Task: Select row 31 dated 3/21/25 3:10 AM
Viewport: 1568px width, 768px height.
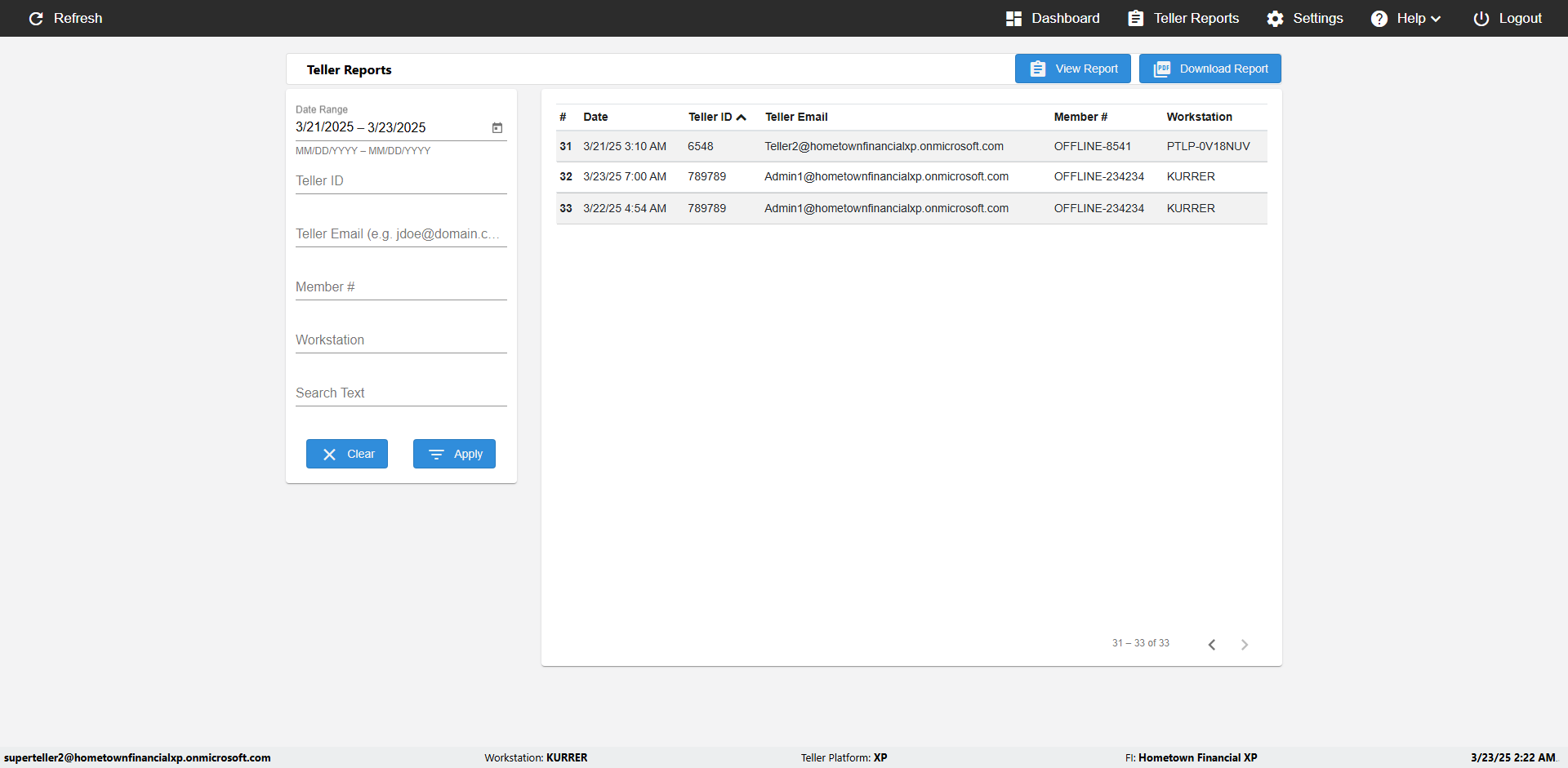Action: point(911,146)
